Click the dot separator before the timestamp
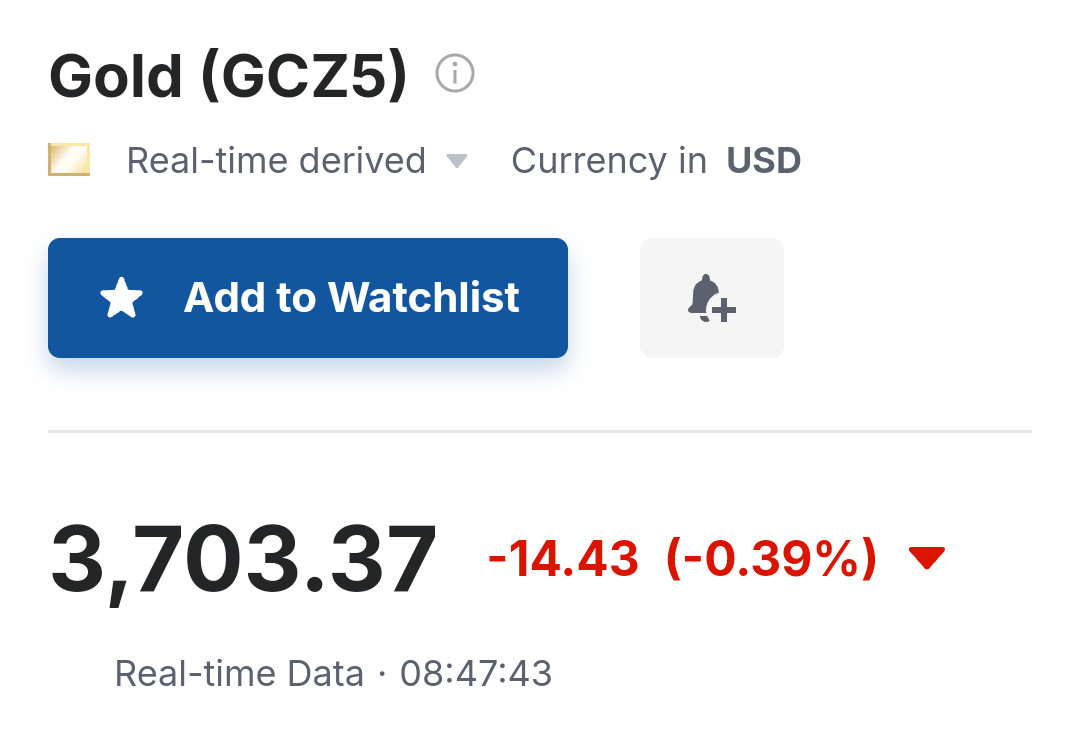Image resolution: width=1080 pixels, height=751 pixels. [x=382, y=674]
